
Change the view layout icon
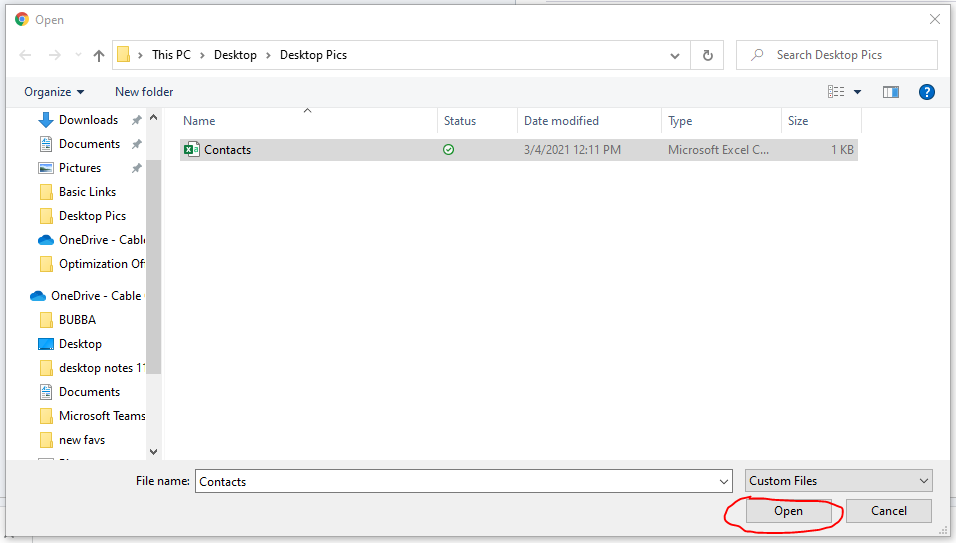836,91
